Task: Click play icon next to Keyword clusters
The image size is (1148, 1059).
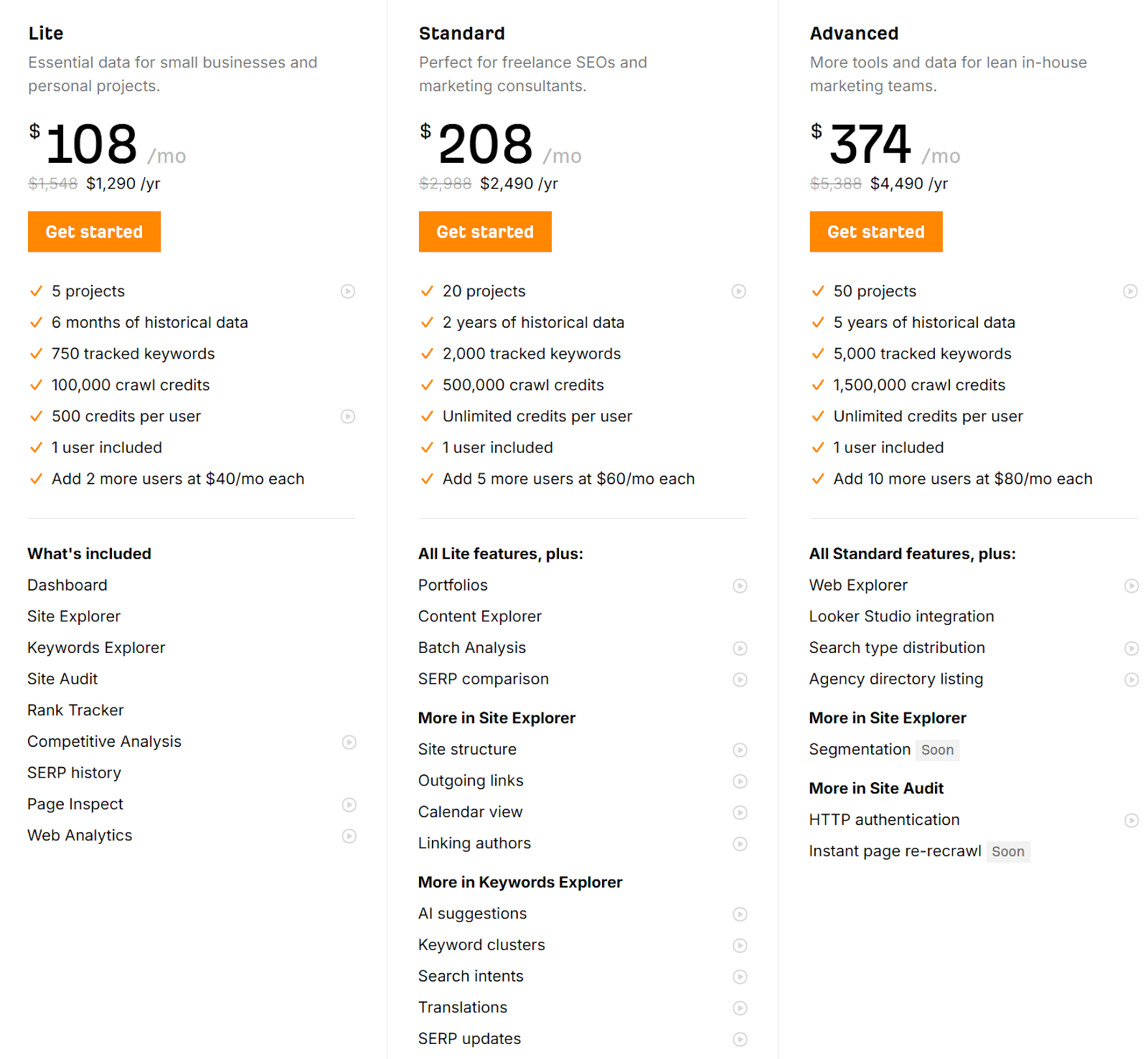Action: point(740,946)
